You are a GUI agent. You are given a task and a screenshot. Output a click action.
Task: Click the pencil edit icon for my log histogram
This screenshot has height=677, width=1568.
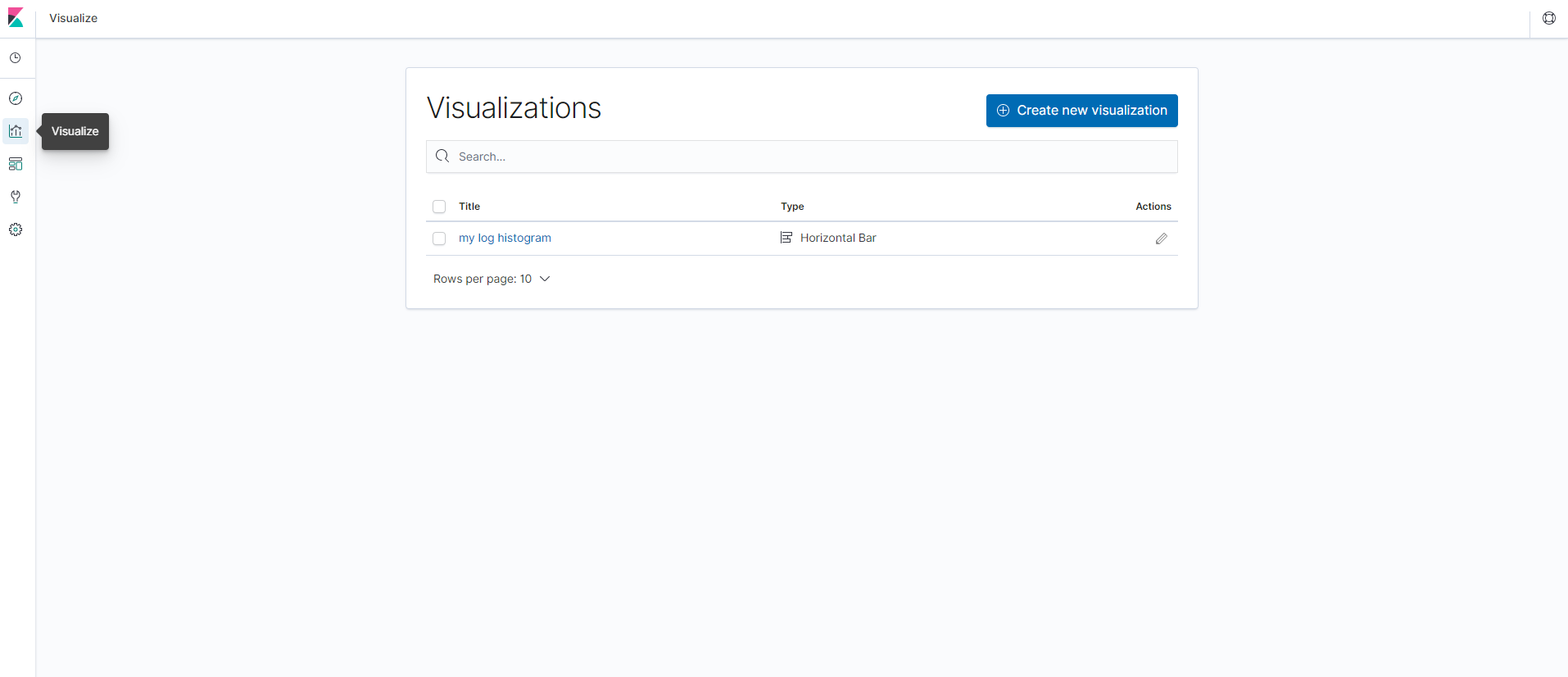point(1162,239)
